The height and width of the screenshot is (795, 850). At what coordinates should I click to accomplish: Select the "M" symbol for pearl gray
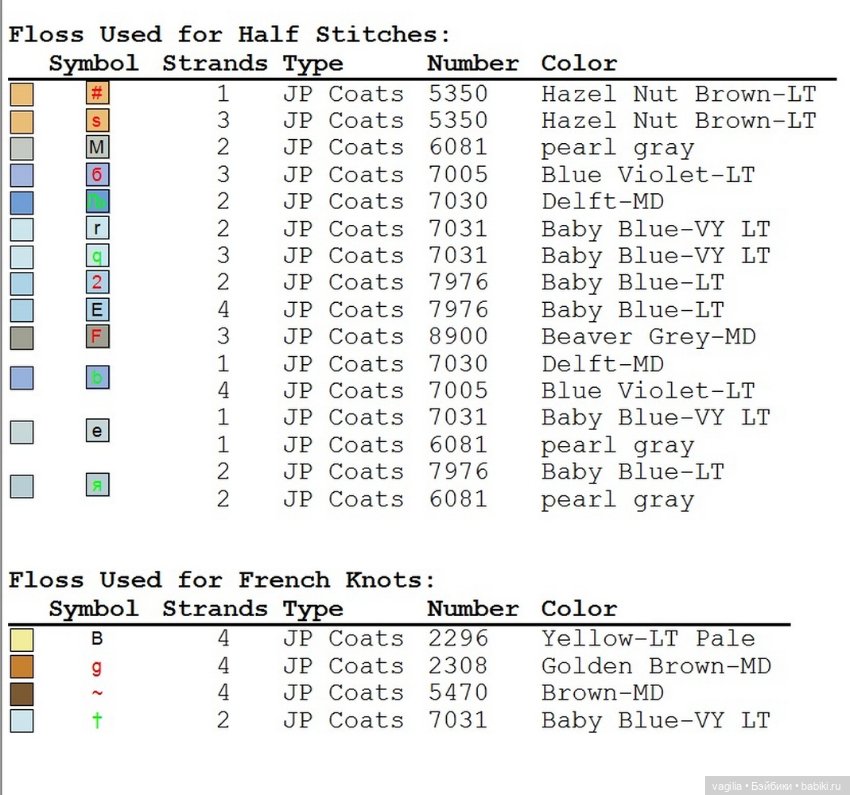click(x=97, y=148)
